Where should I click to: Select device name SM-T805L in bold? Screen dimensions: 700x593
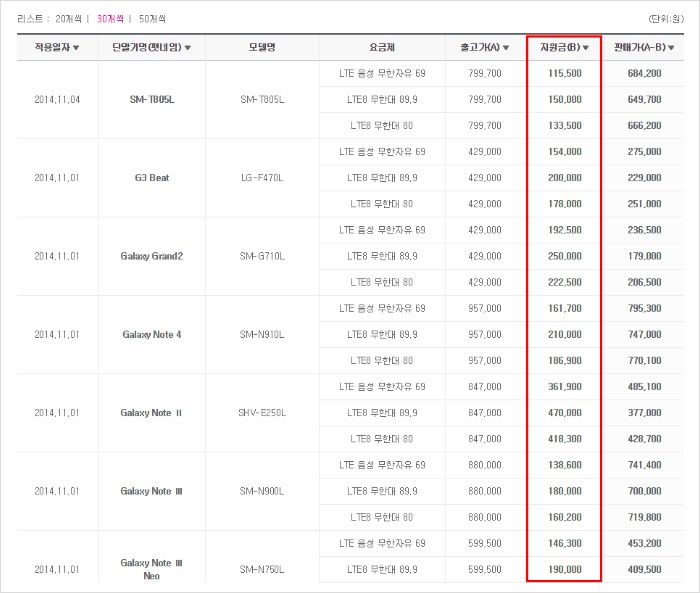152,100
